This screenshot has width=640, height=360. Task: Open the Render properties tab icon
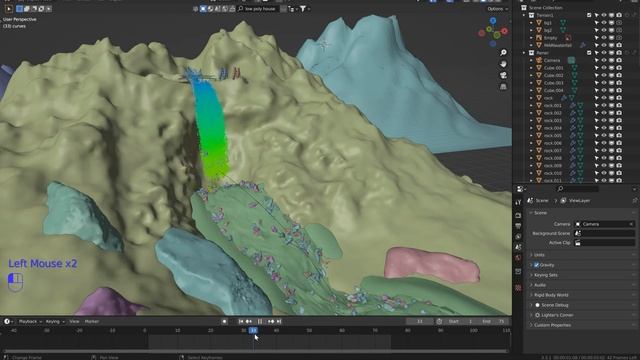pos(518,216)
